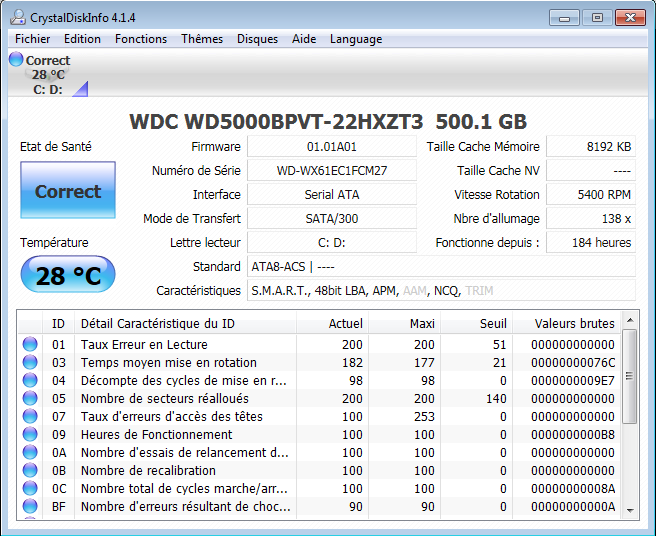Click the Firmware value 01.01A01
Image resolution: width=656 pixels, height=536 pixels.
pos(332,147)
